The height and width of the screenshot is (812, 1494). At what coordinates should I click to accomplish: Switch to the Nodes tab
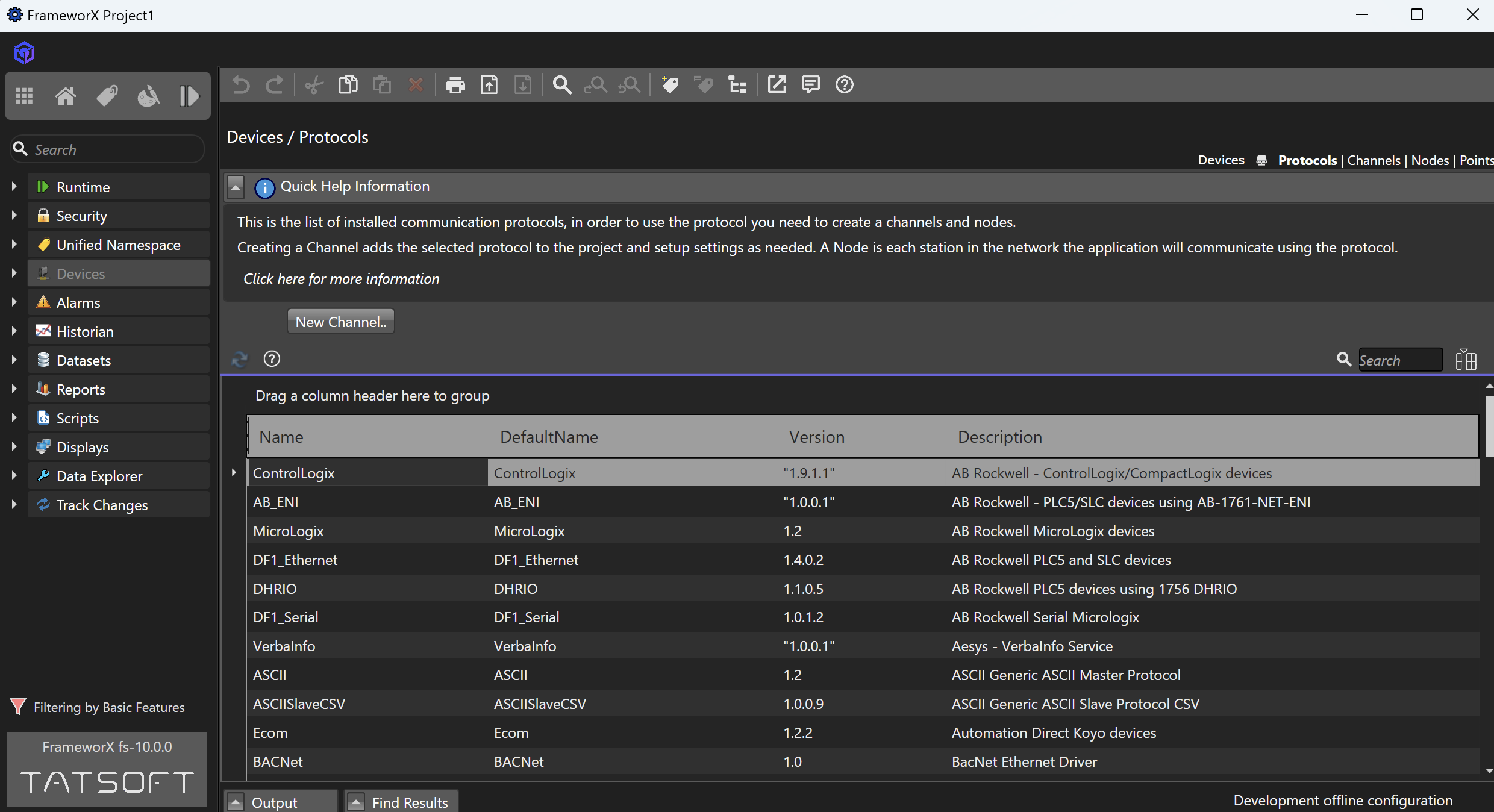(1430, 160)
